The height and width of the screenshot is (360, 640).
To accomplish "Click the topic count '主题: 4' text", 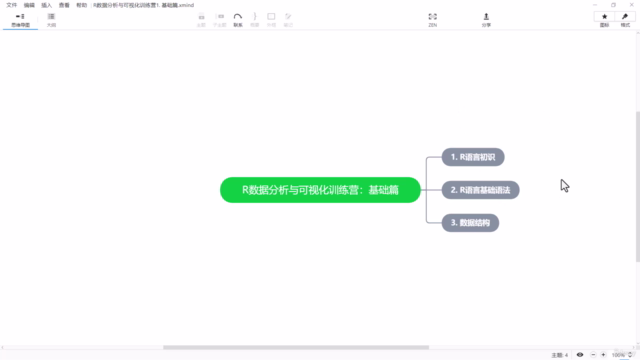I will point(559,355).
